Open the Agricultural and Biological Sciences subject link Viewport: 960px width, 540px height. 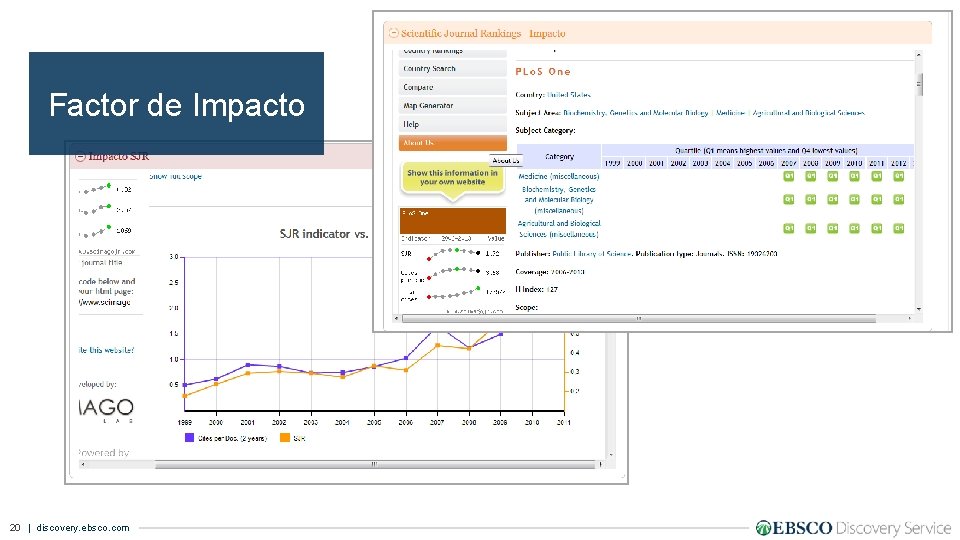coord(808,113)
